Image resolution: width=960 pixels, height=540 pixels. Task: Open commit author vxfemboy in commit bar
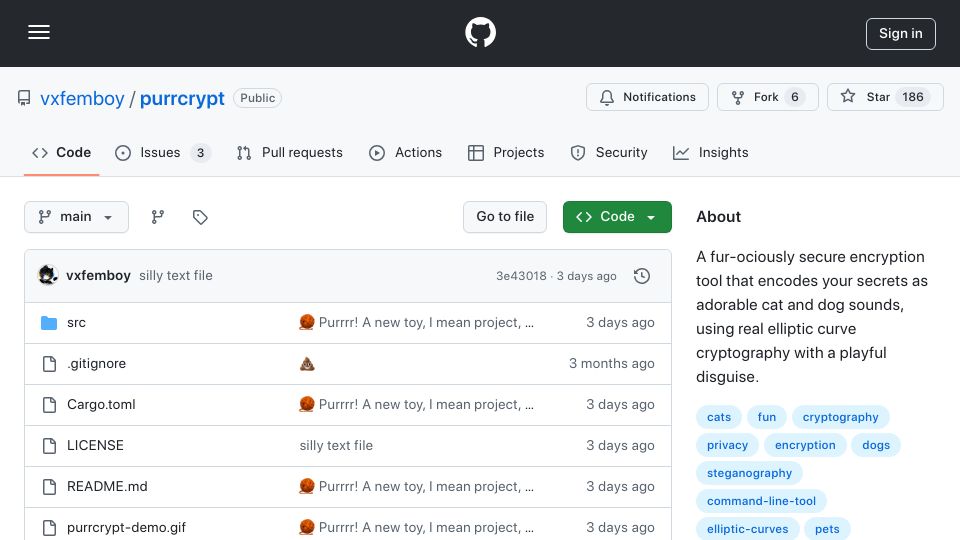pyautogui.click(x=98, y=276)
